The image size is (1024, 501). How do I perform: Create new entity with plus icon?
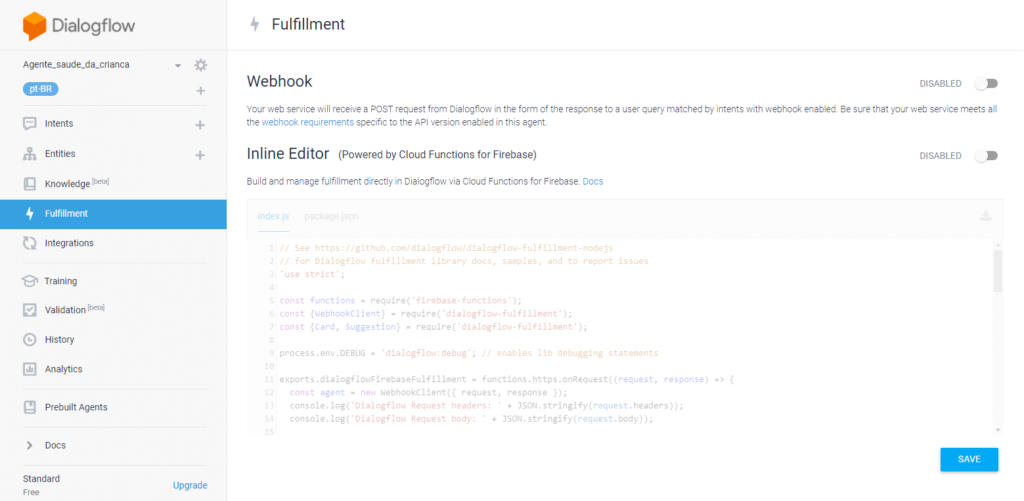click(200, 155)
